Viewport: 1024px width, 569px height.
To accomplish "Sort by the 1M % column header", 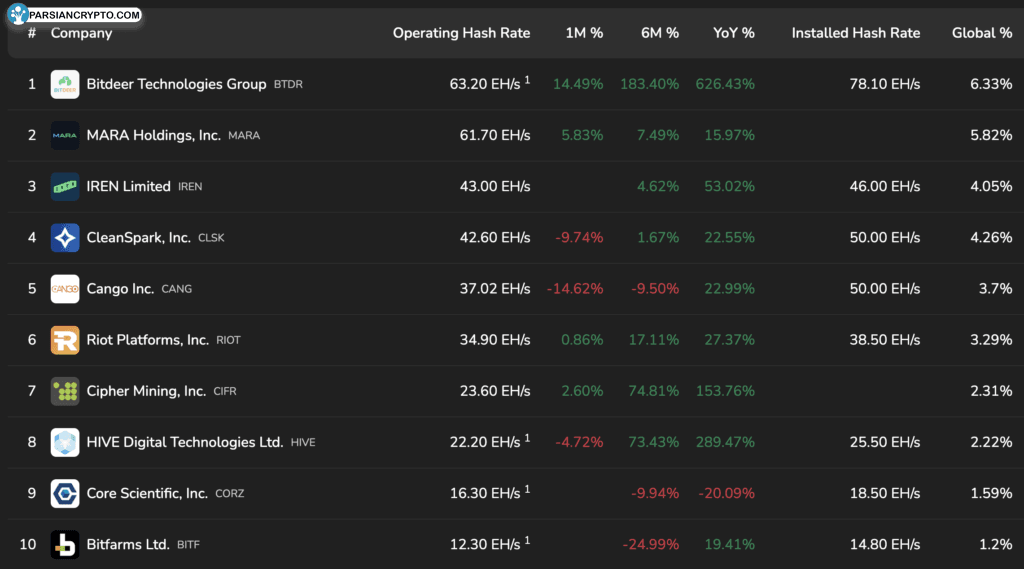I will click(x=584, y=33).
